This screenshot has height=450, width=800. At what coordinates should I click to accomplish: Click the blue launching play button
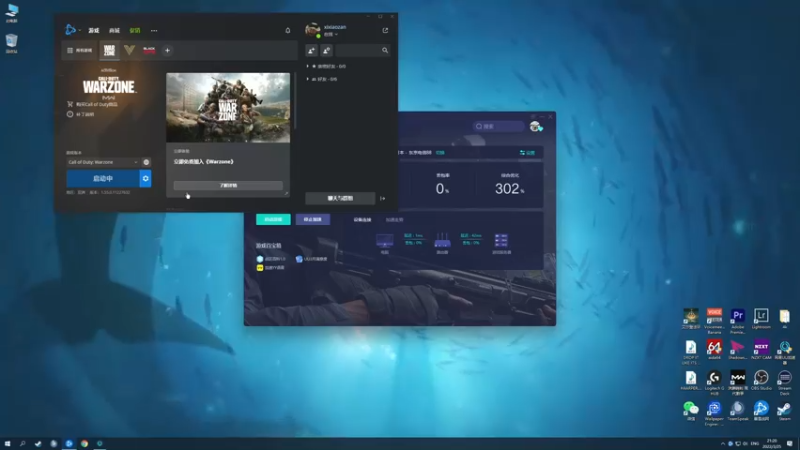coord(103,179)
